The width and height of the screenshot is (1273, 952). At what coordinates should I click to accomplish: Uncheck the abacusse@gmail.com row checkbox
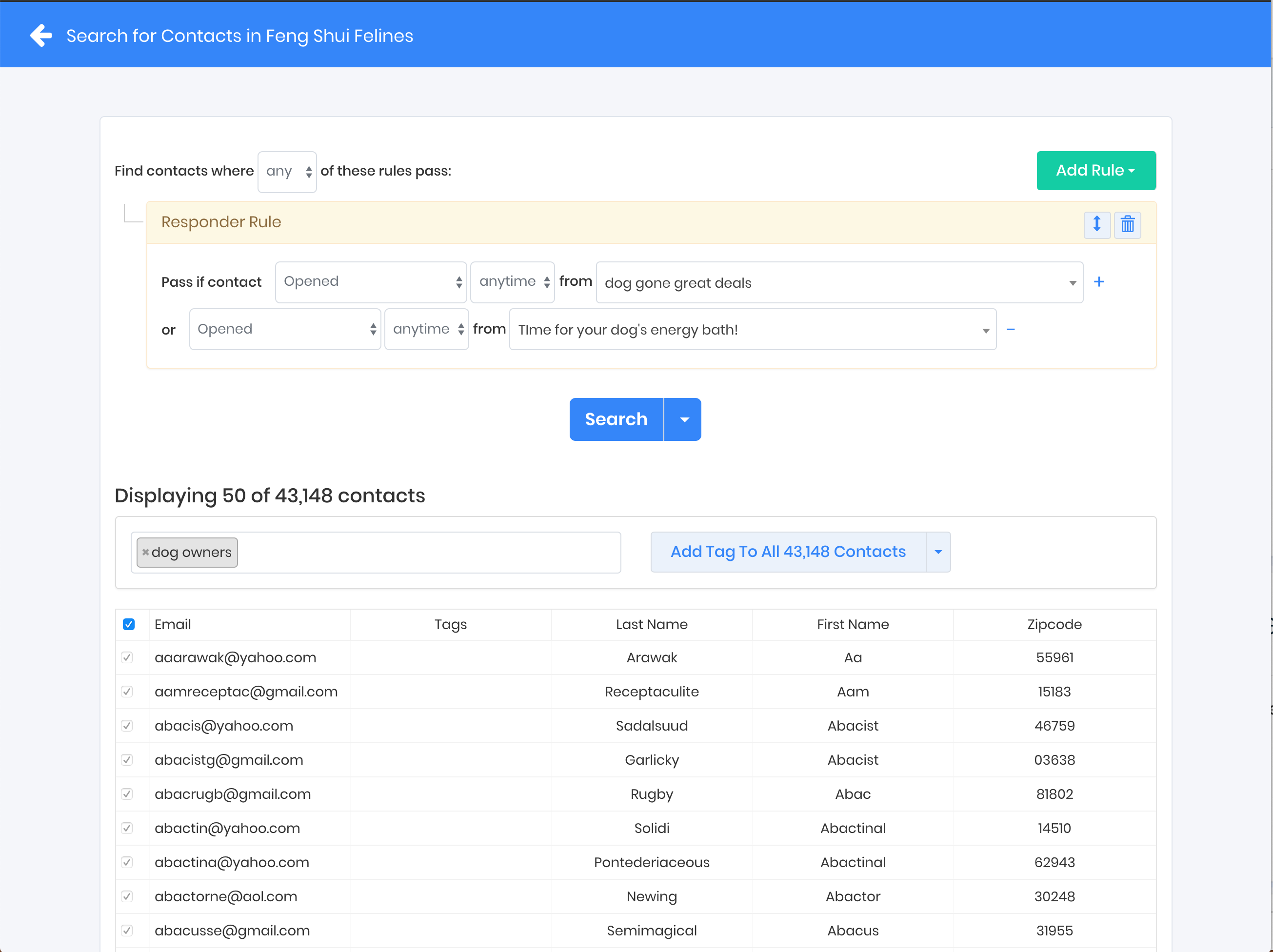pyautogui.click(x=127, y=931)
